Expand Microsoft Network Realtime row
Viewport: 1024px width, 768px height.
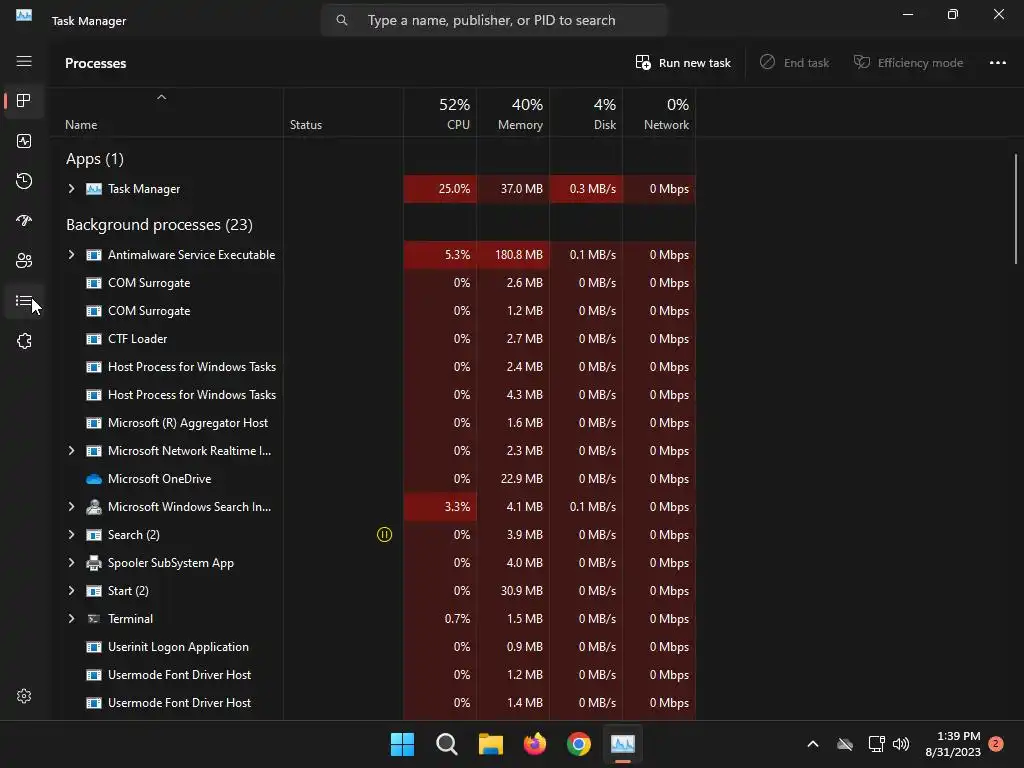[x=71, y=451]
